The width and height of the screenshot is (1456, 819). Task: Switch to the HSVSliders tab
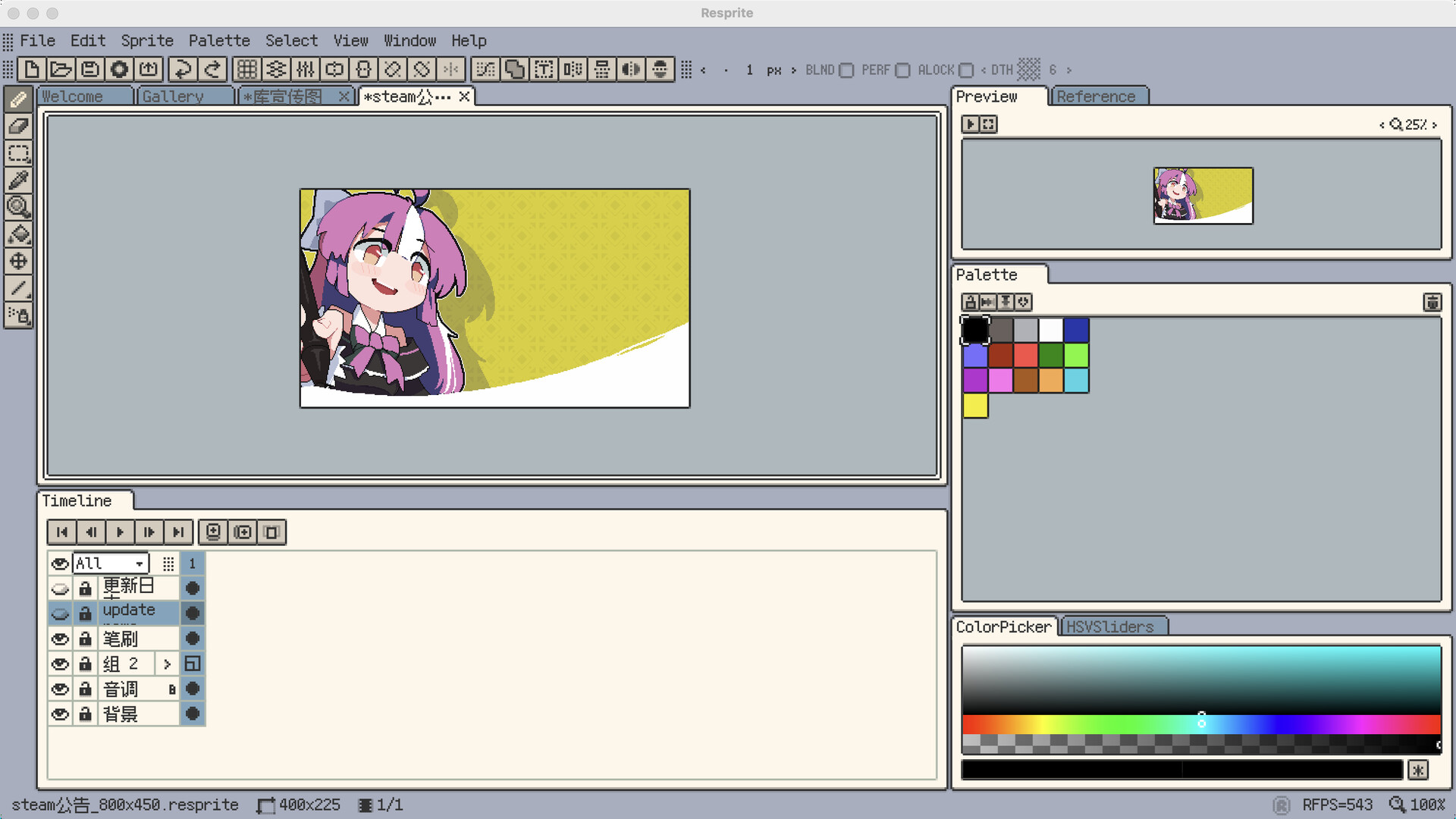click(x=1110, y=627)
